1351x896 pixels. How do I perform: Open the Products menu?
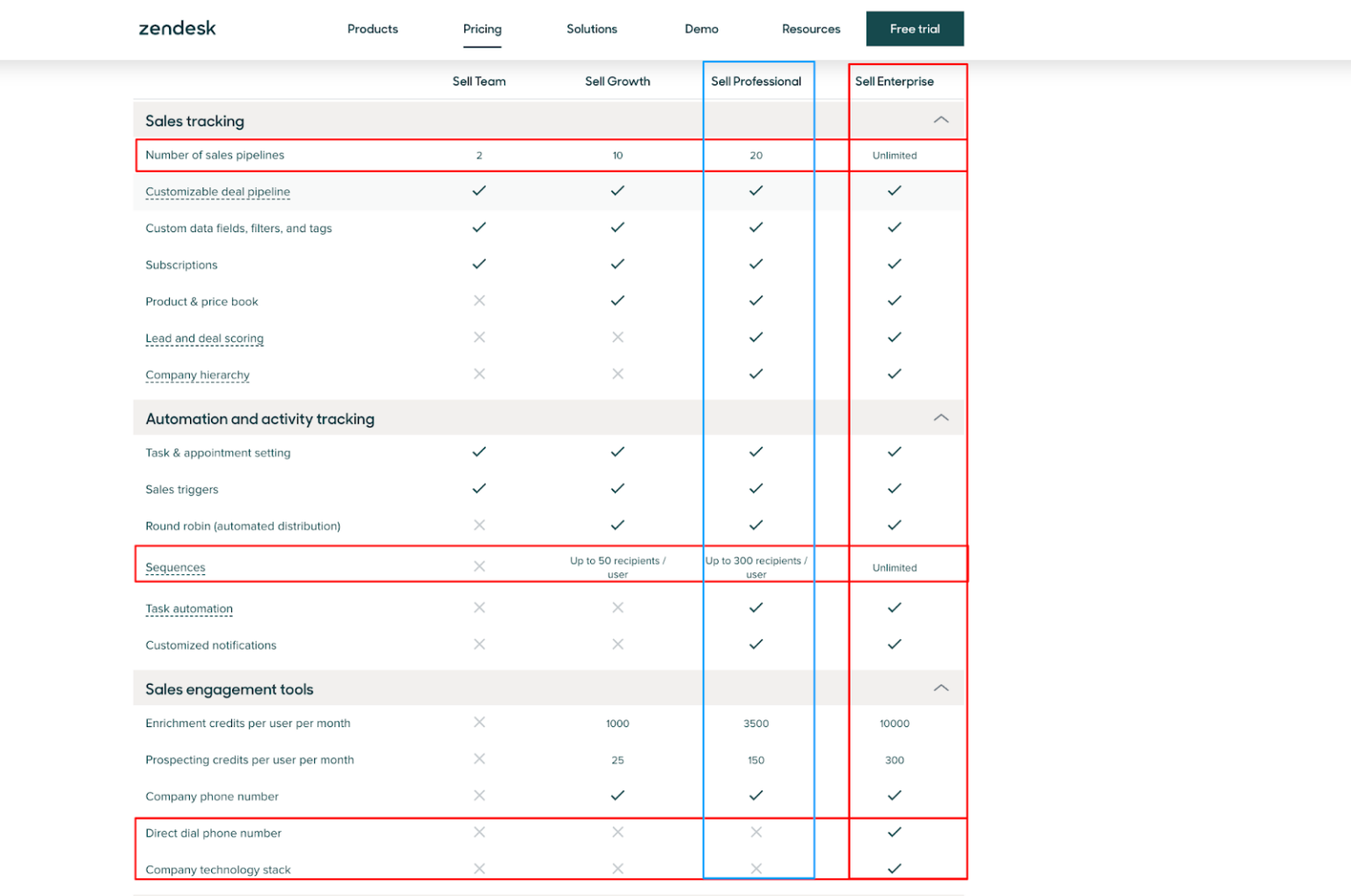click(372, 28)
